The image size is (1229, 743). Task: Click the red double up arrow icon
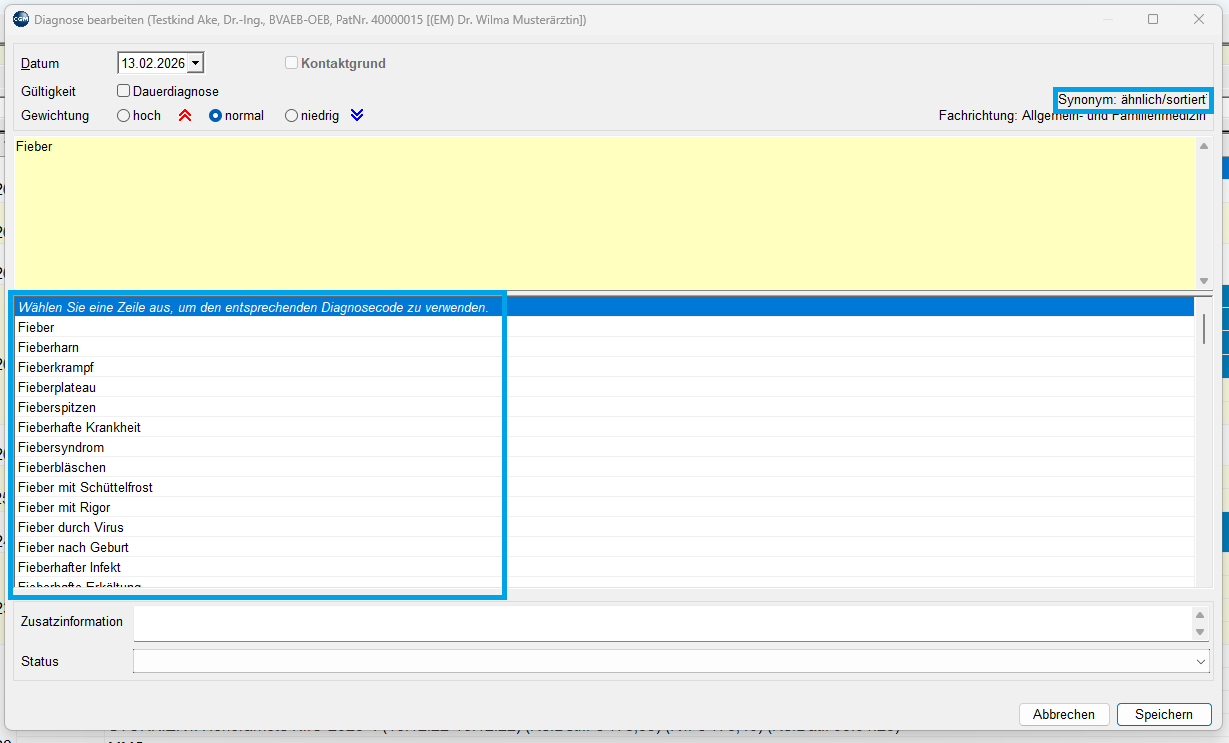tap(184, 116)
